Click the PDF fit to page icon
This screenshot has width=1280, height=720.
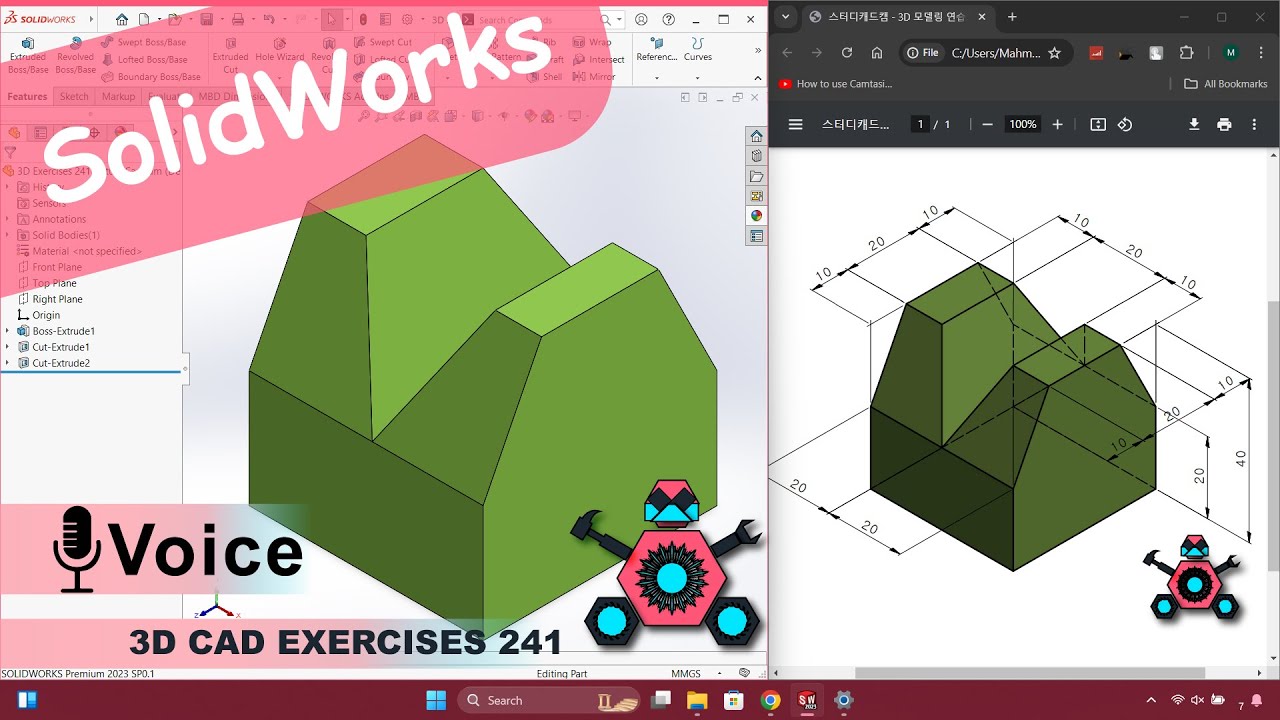(1098, 124)
